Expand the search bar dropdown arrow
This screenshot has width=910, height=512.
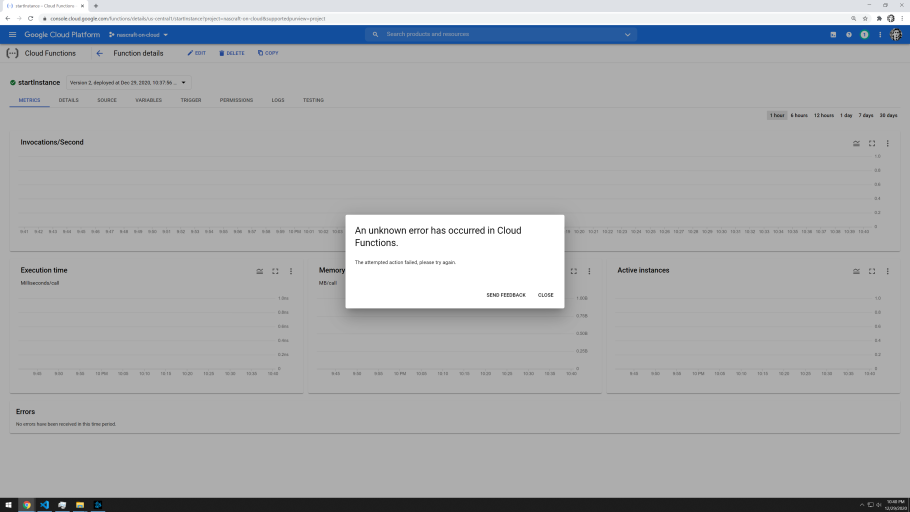click(628, 35)
